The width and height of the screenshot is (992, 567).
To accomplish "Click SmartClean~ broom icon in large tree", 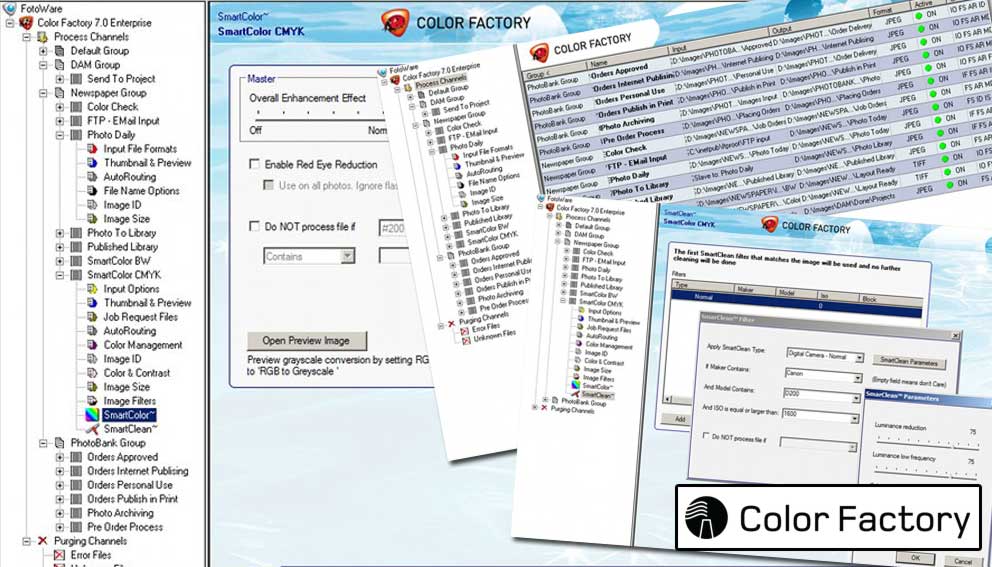I will coord(92,429).
